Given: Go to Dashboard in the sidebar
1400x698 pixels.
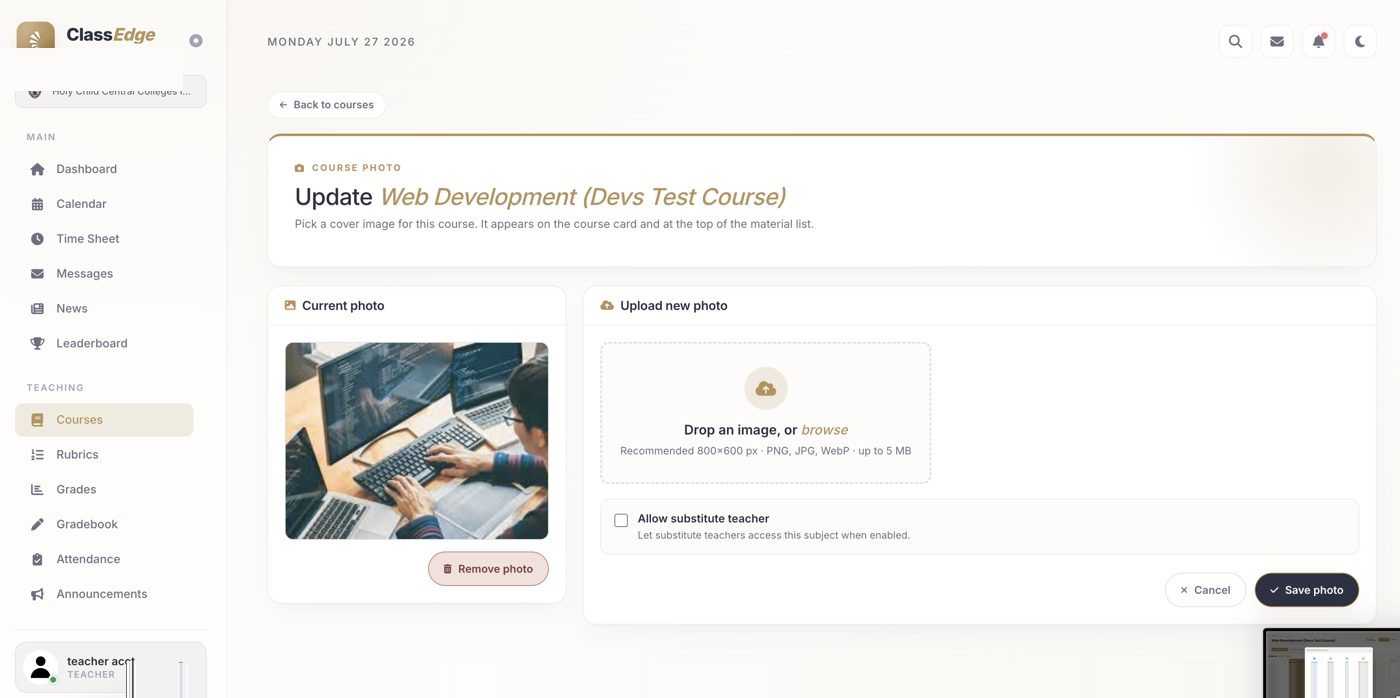Looking at the screenshot, I should click(x=104, y=169).
